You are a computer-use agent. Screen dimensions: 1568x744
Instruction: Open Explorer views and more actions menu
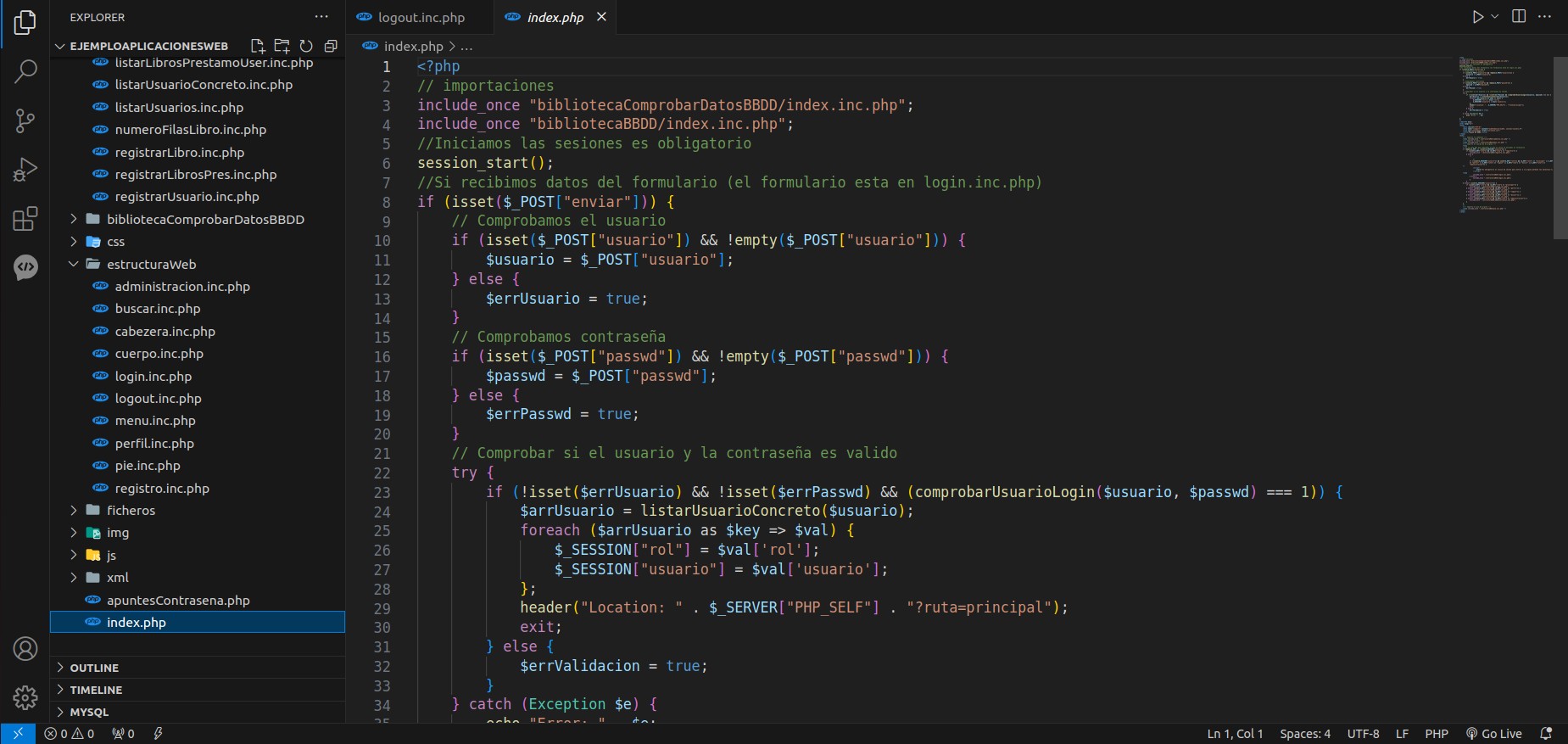(321, 17)
